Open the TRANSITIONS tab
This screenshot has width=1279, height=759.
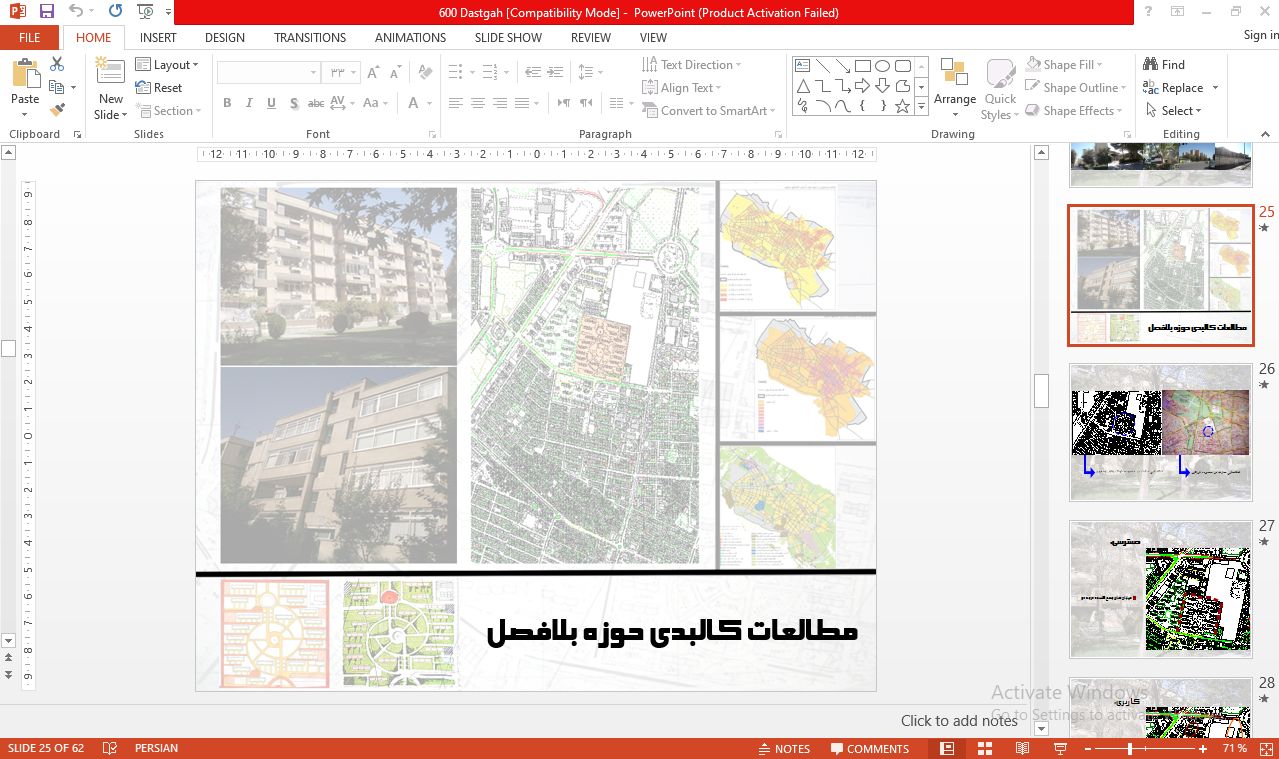pos(310,37)
